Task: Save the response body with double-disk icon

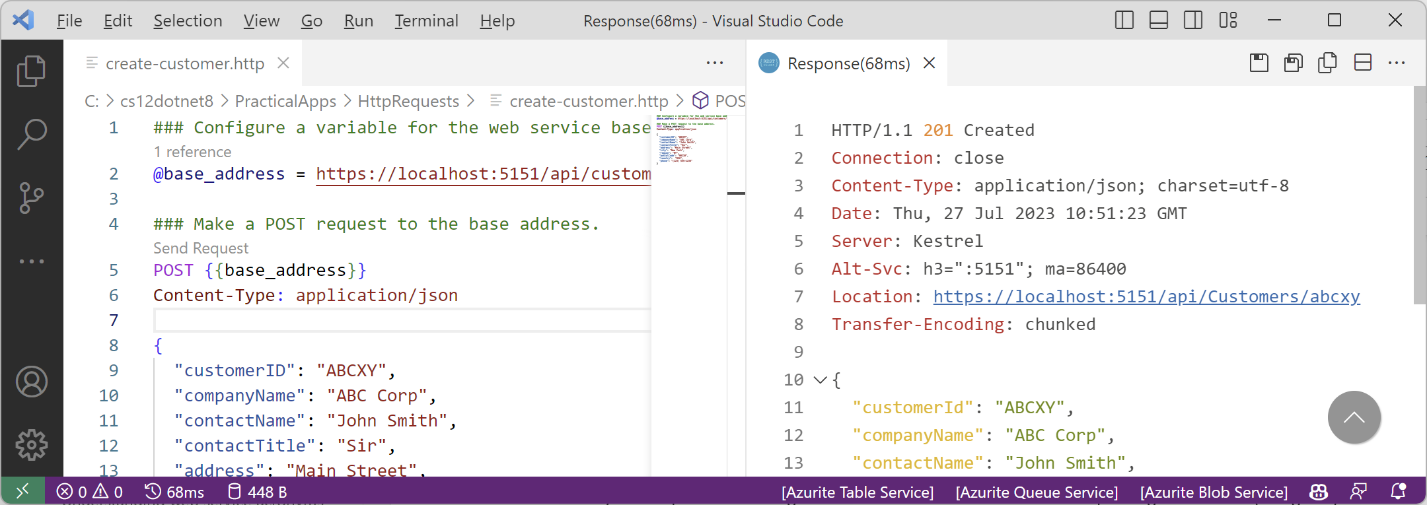Action: (x=1293, y=63)
